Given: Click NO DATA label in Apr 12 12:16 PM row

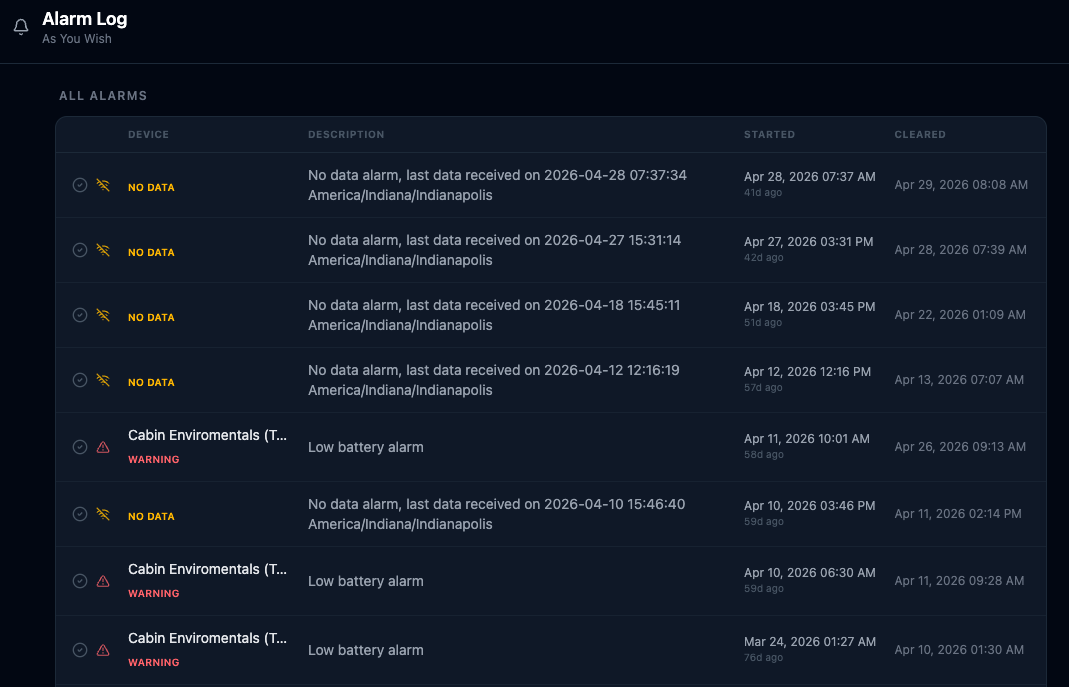Looking at the screenshot, I should tap(151, 382).
